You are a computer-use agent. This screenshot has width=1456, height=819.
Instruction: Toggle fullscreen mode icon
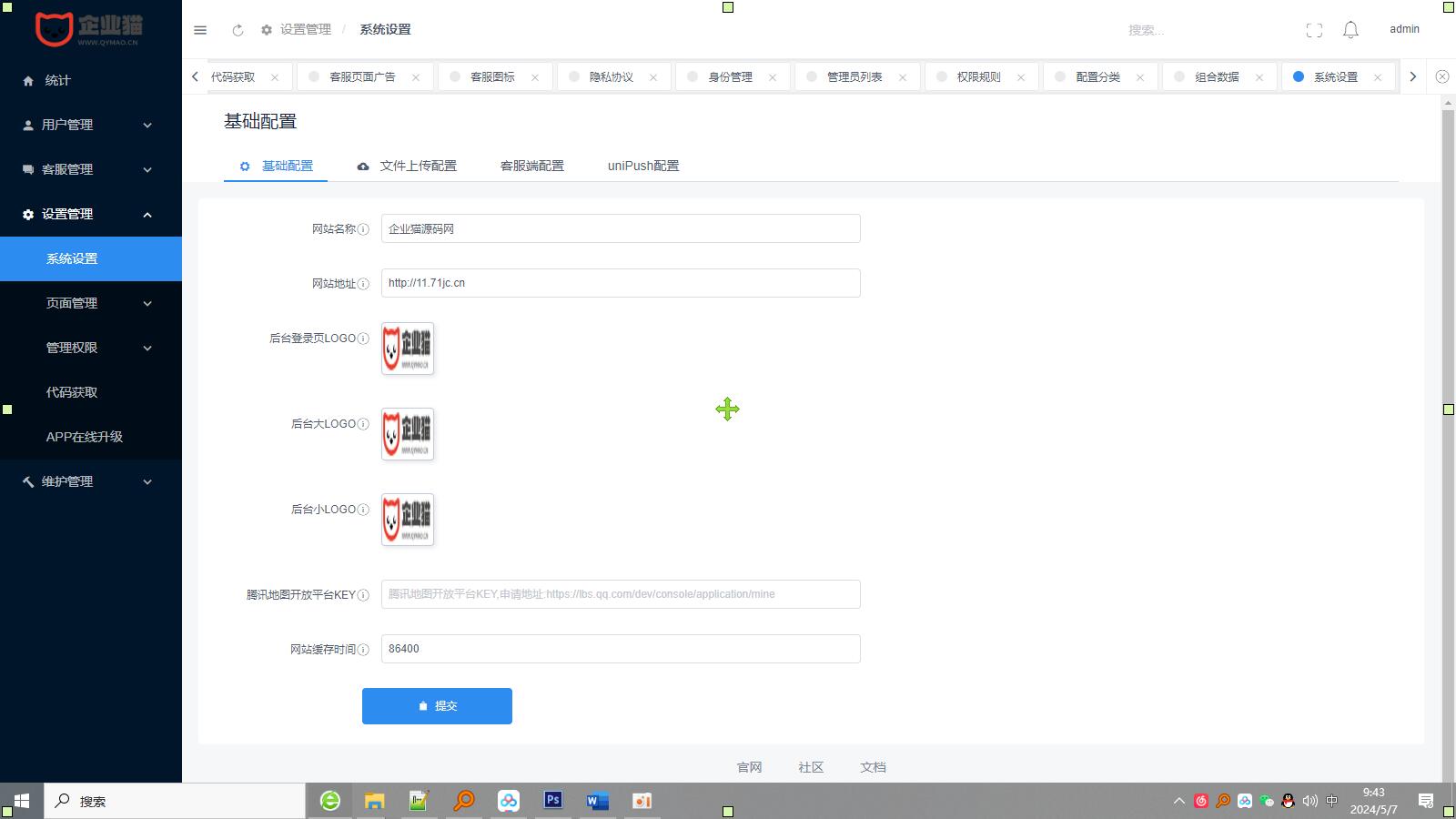point(1314,30)
